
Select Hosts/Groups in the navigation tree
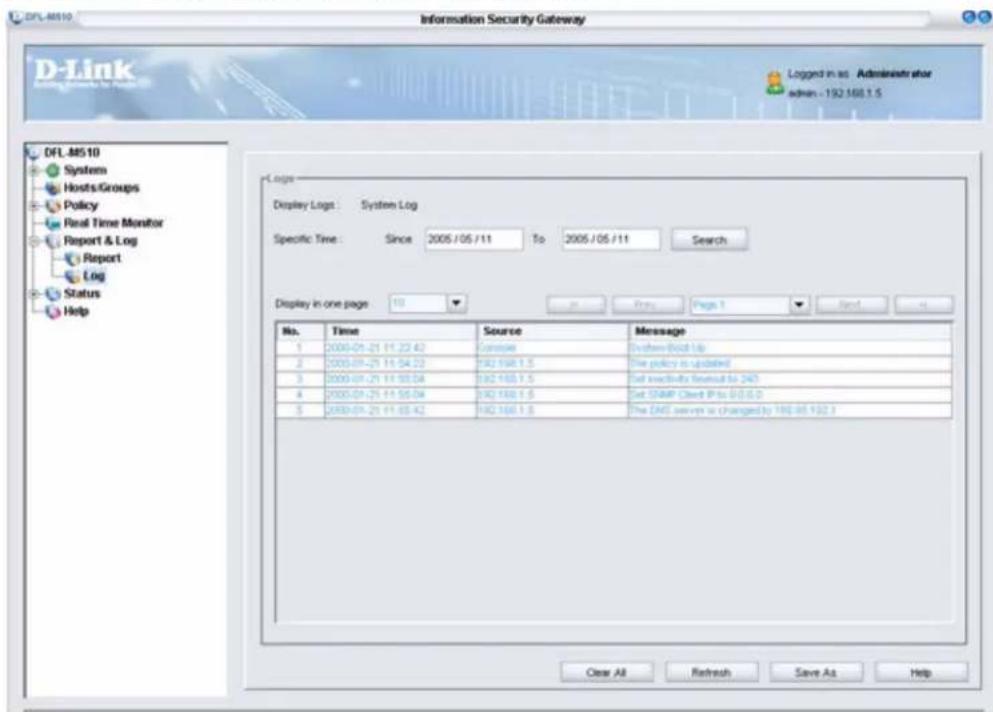coord(101,188)
